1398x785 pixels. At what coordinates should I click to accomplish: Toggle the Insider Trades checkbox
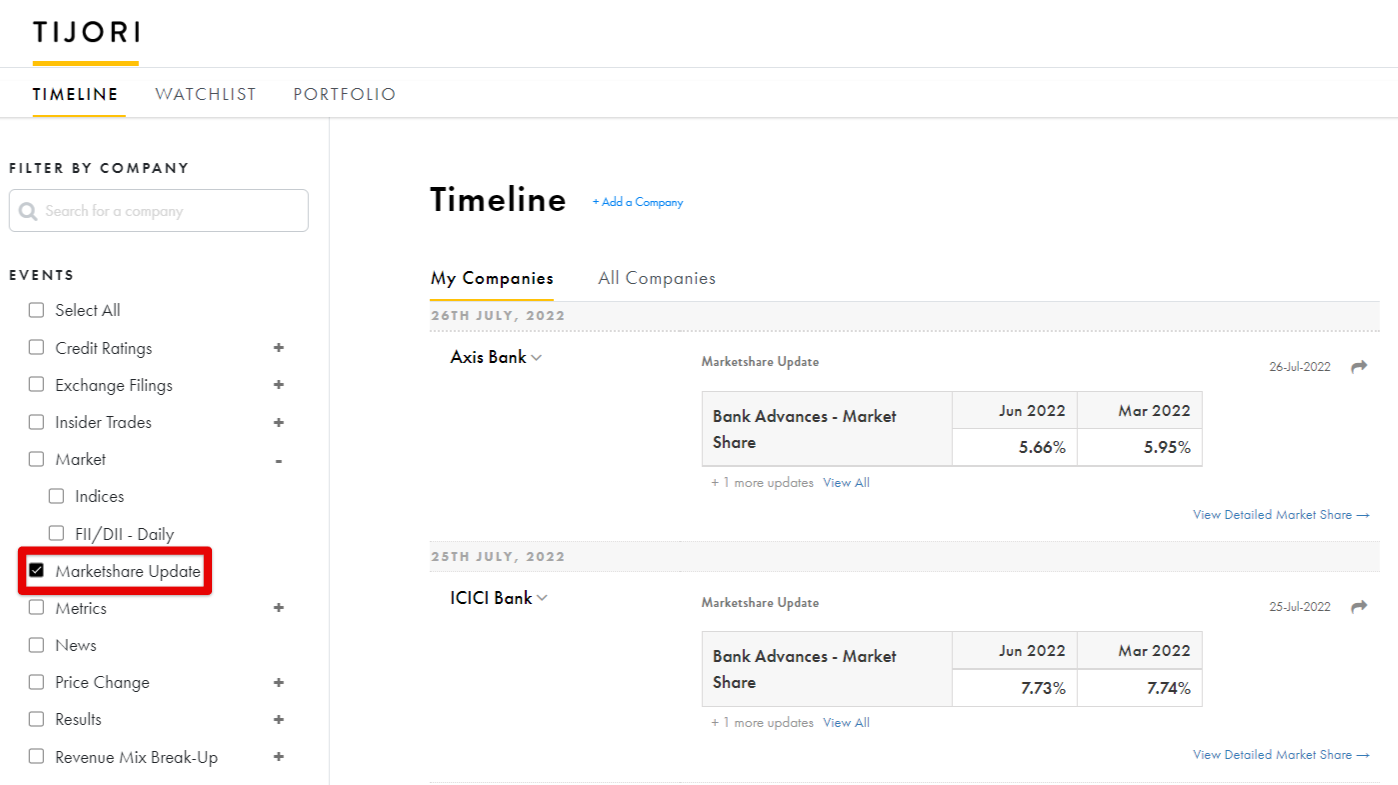click(37, 422)
